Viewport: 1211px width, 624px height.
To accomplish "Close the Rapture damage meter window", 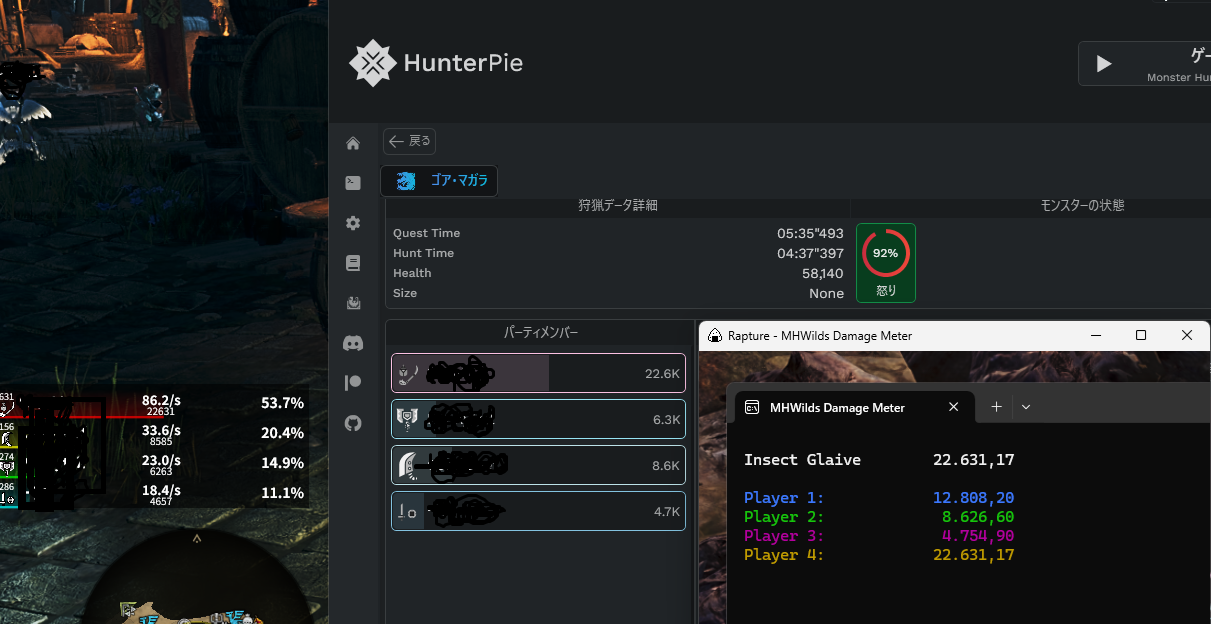I will (x=1187, y=336).
